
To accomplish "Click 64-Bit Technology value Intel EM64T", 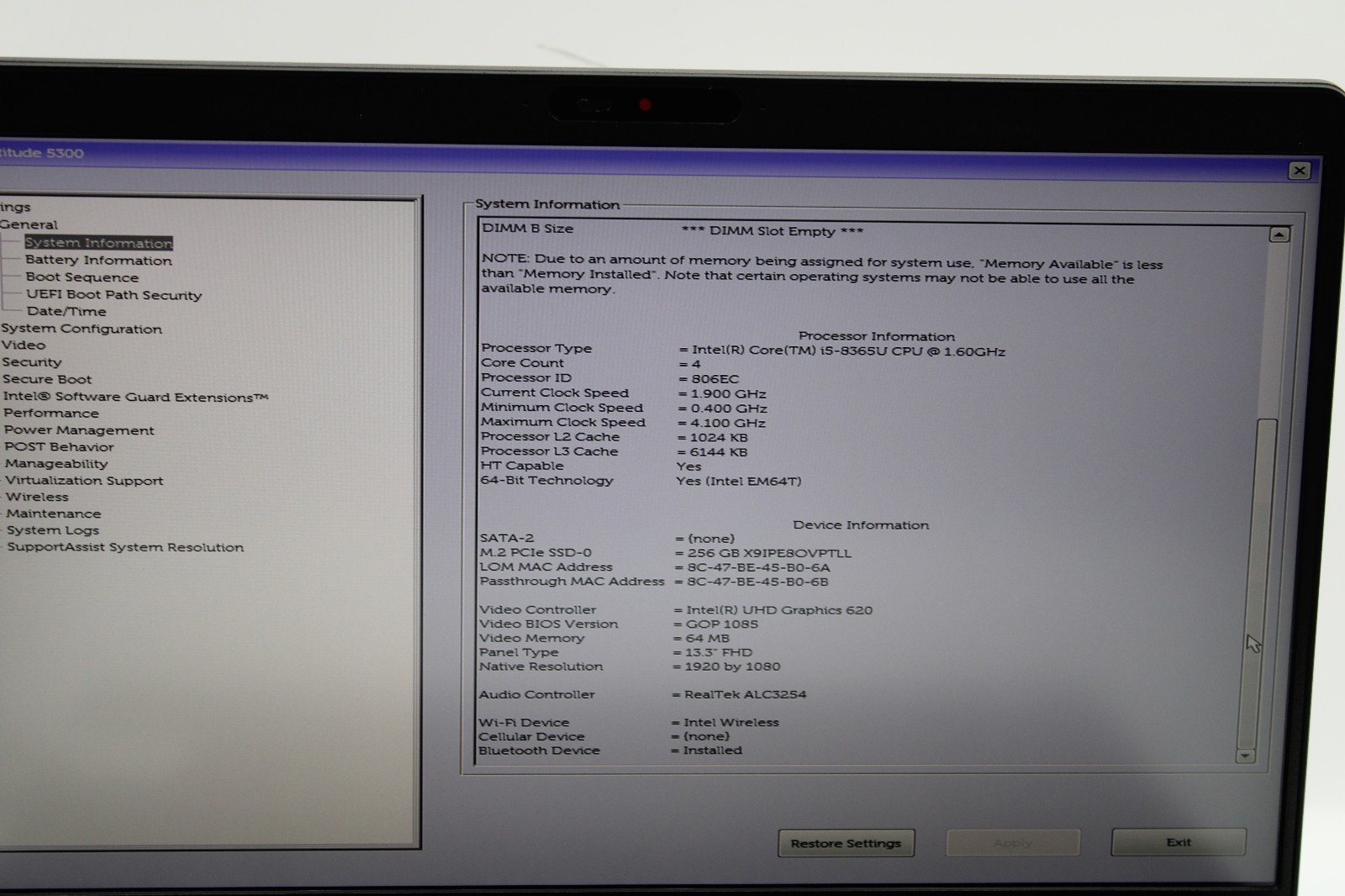I will coord(739,482).
